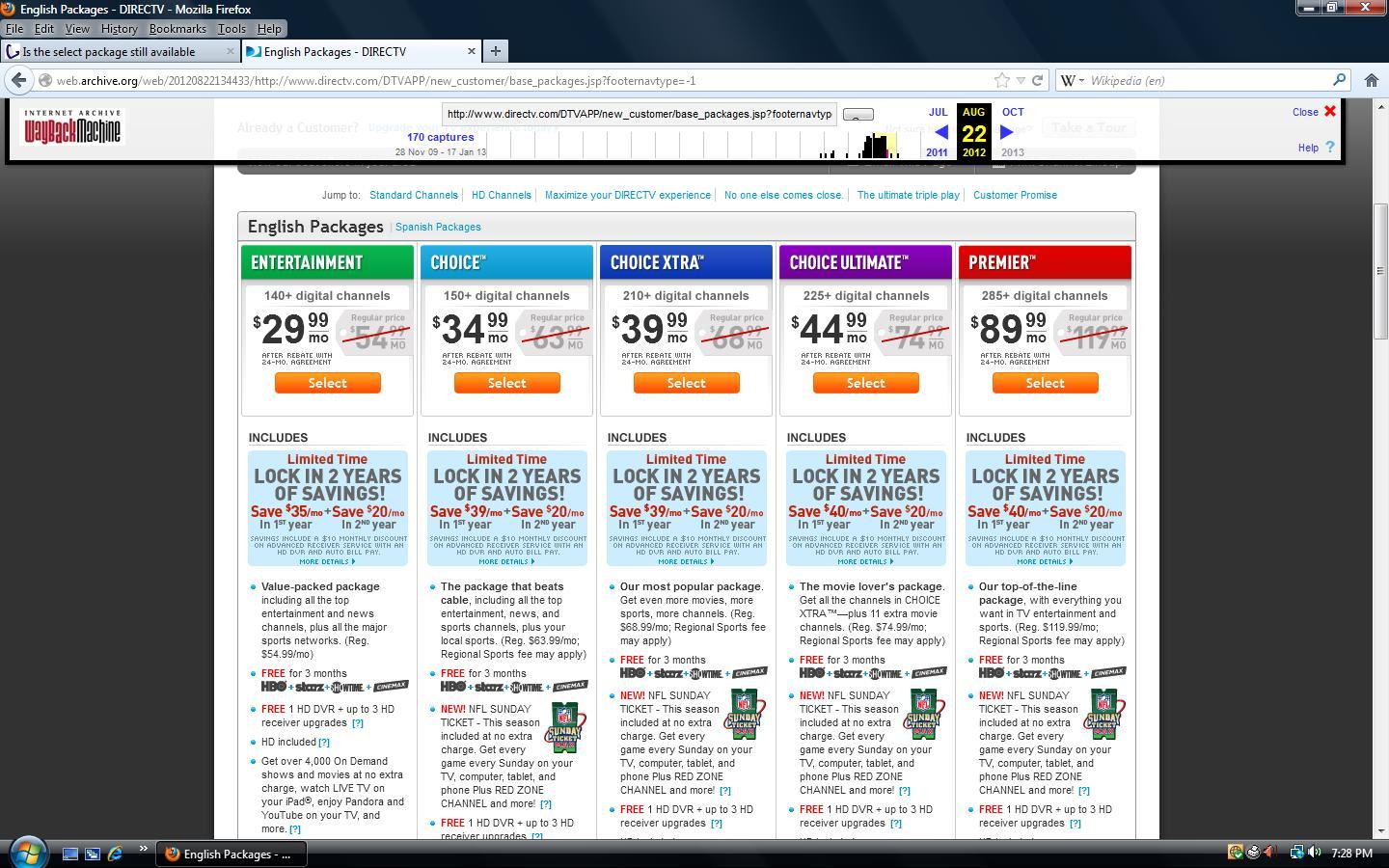1389x868 pixels.
Task: Click the Firefox back arrow button
Action: [19, 81]
